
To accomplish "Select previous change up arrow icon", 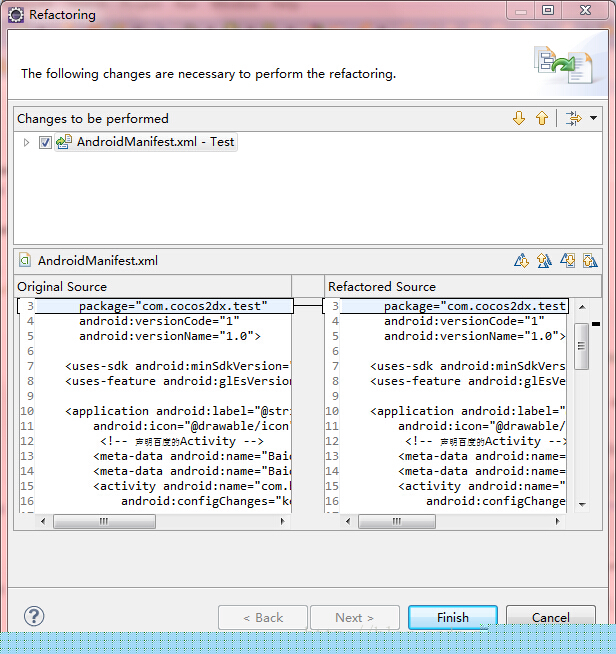I will [x=541, y=118].
